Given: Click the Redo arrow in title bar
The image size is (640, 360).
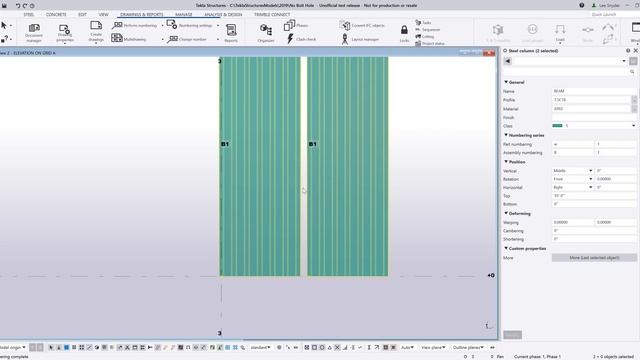Looking at the screenshot, I should coord(25,6).
